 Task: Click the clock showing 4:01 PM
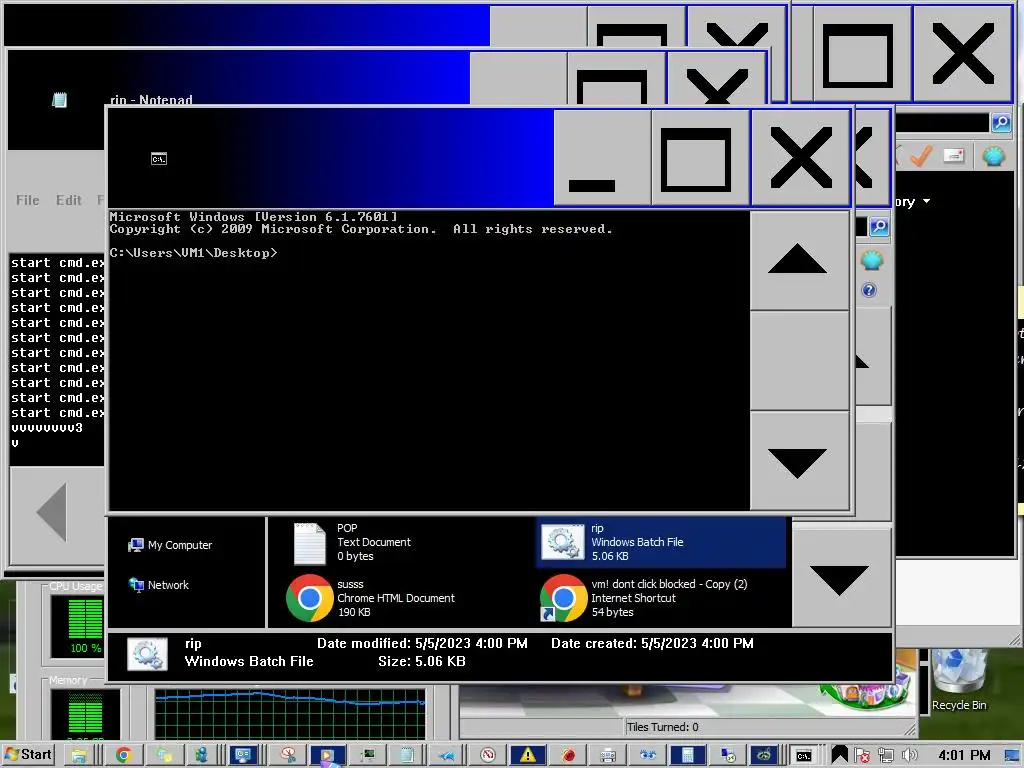964,756
